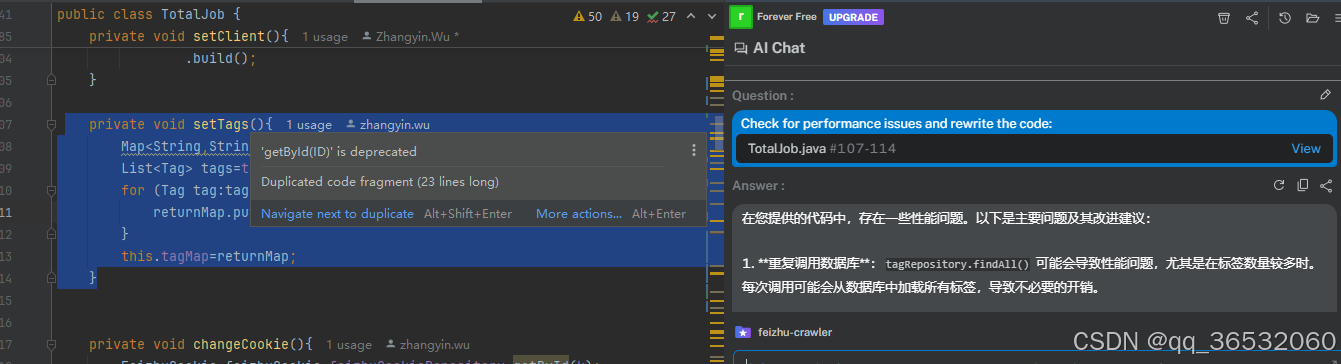Upgrade the plan via UPGRADE button

point(853,17)
